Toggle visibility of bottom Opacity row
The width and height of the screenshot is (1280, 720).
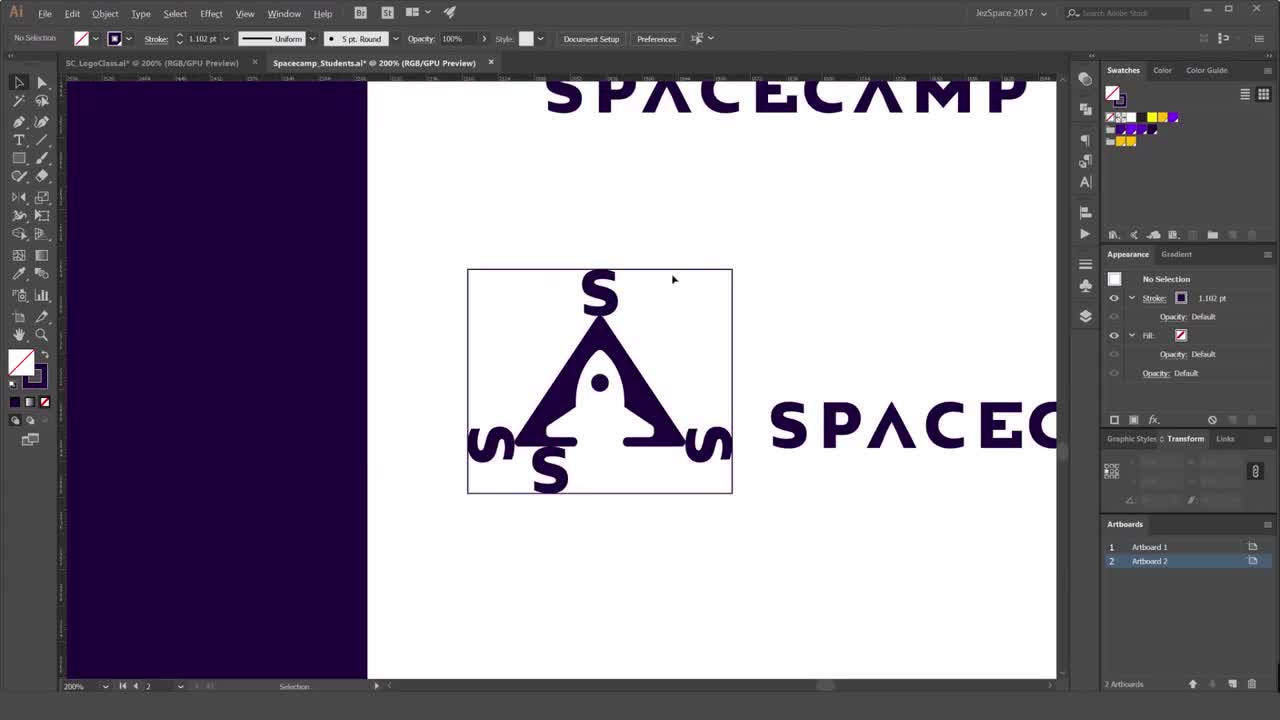pos(1114,373)
